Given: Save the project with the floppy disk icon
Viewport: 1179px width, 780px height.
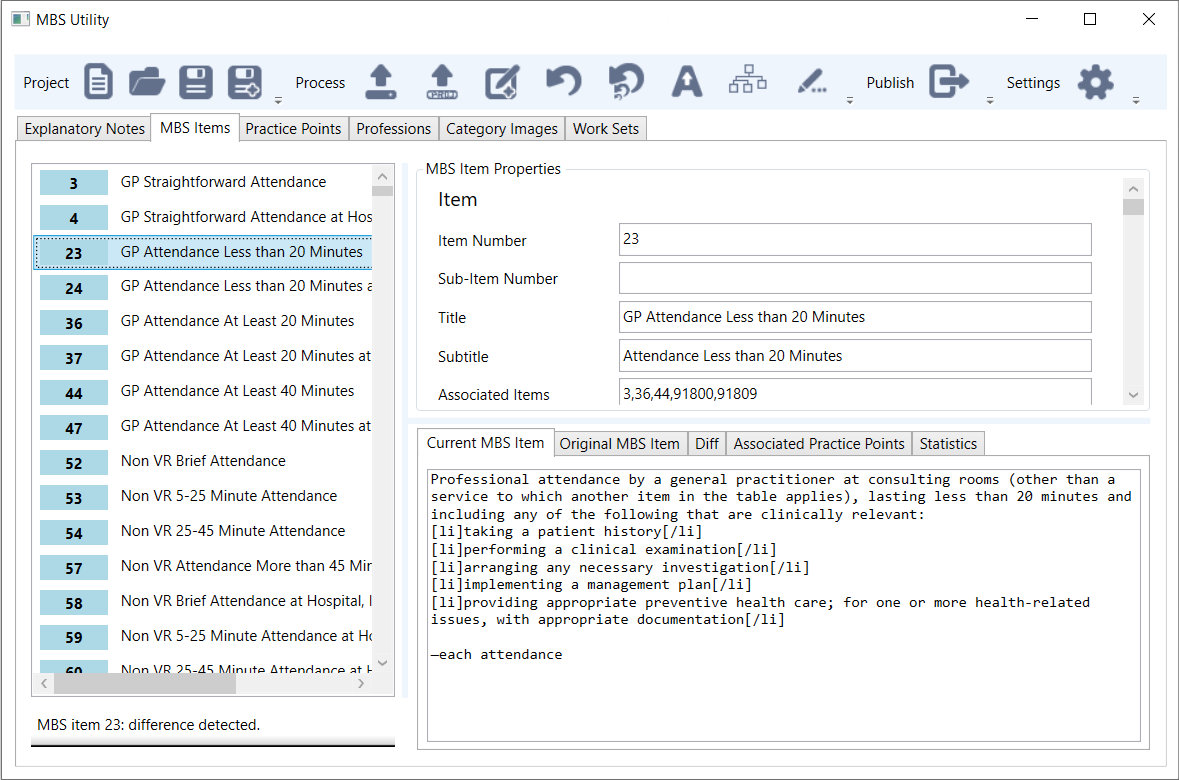Looking at the screenshot, I should pos(195,82).
